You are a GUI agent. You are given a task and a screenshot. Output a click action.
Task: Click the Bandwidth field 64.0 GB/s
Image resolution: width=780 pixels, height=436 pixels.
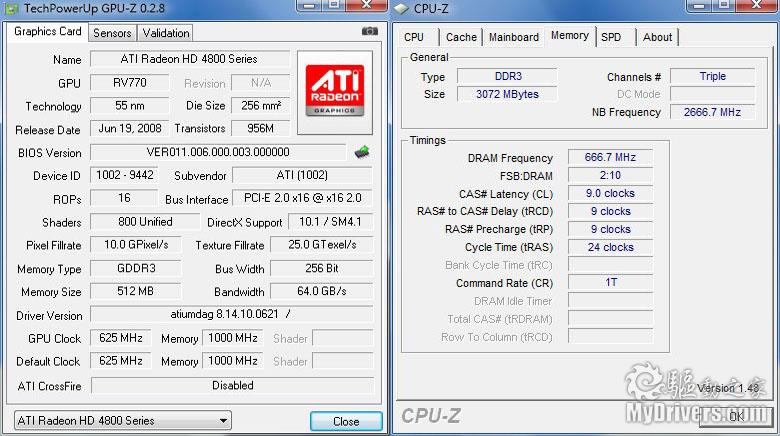pos(322,291)
